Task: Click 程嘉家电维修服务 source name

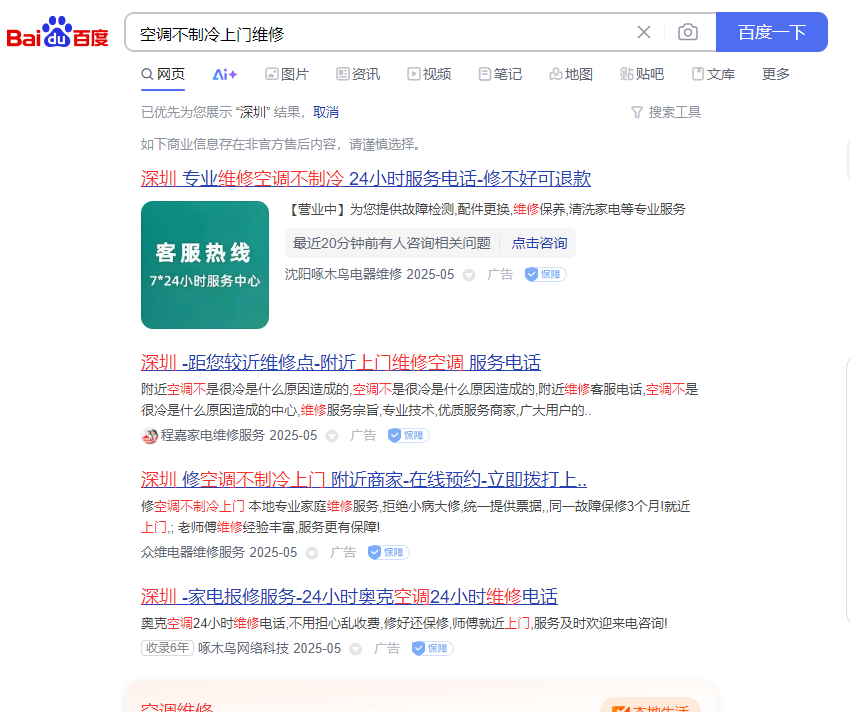Action: [x=213, y=435]
